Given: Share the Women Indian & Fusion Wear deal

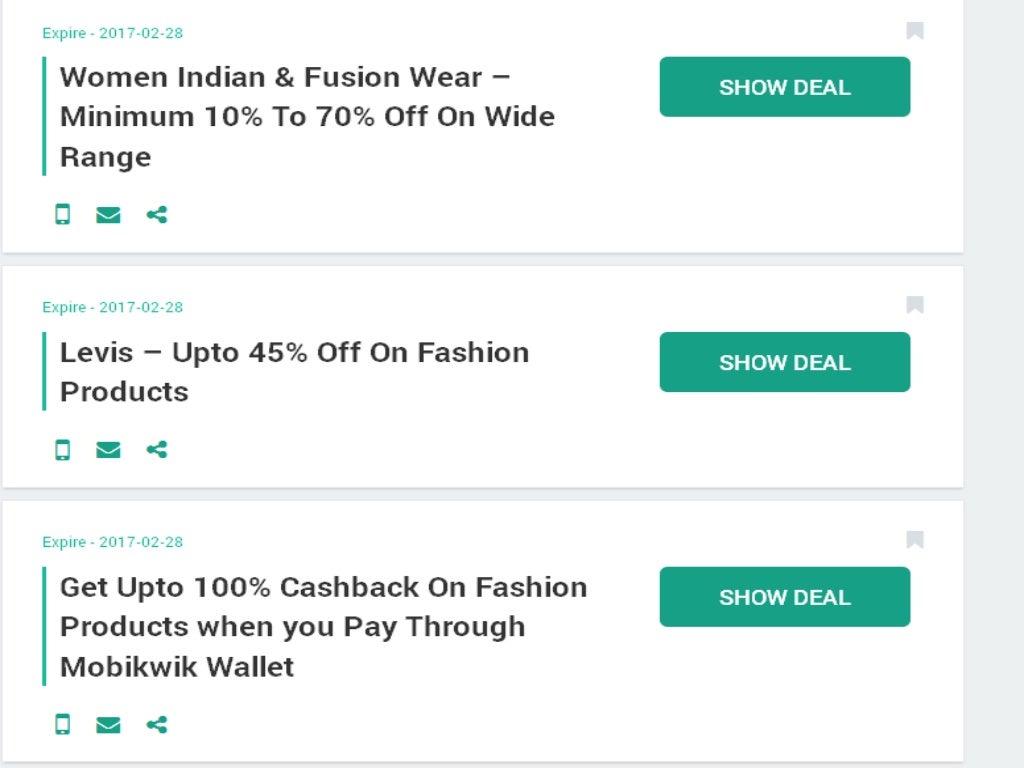Looking at the screenshot, I should (157, 214).
